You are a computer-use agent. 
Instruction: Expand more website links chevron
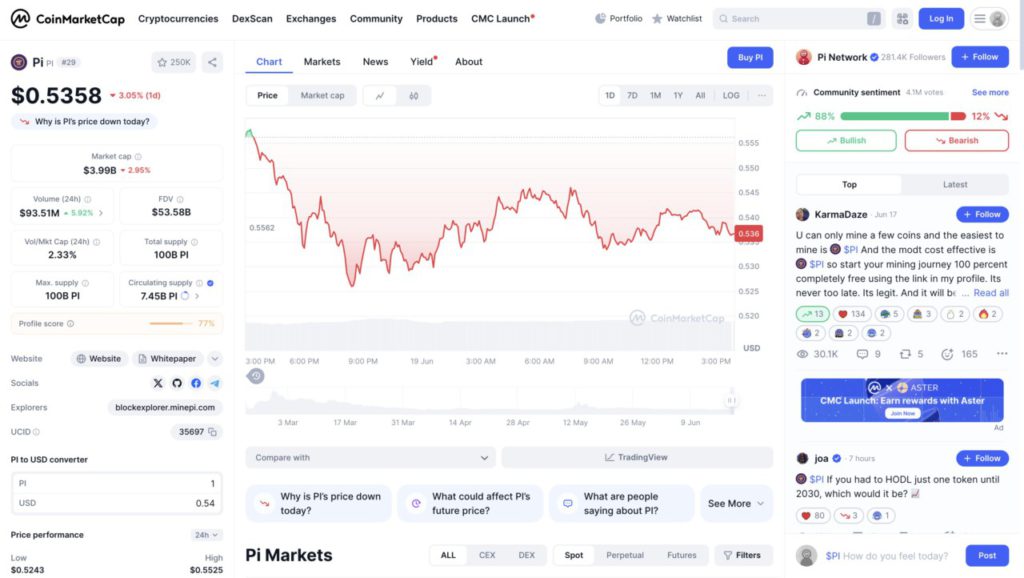[215, 359]
